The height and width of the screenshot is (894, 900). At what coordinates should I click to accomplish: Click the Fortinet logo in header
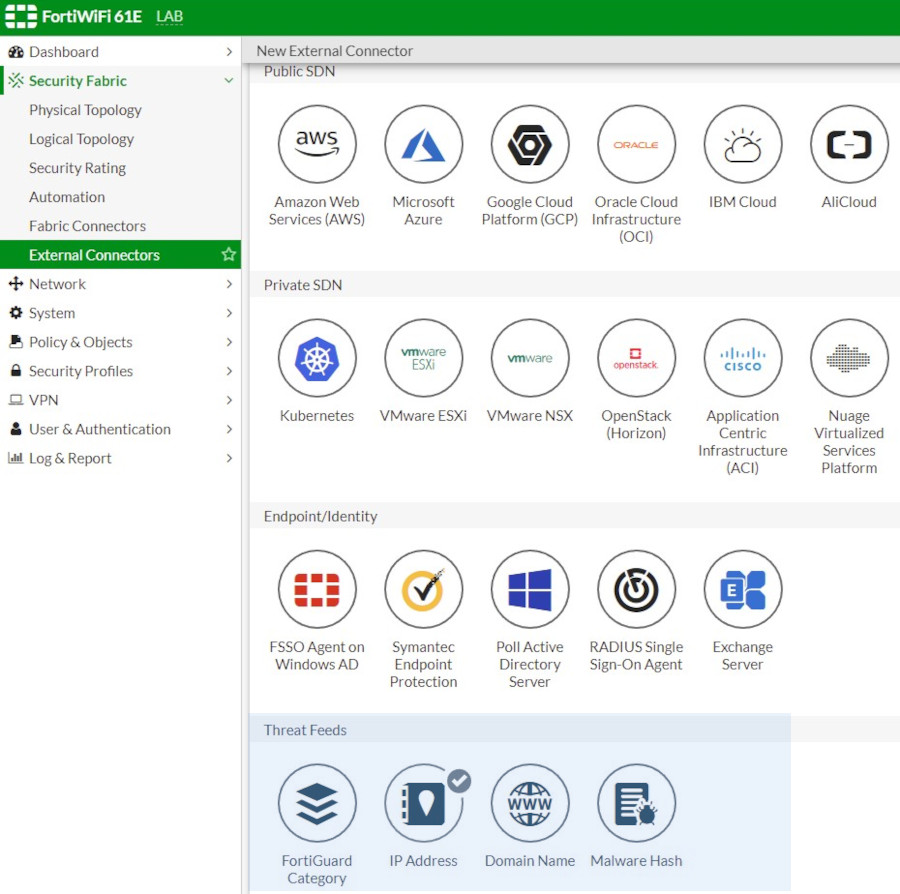[x=21, y=16]
